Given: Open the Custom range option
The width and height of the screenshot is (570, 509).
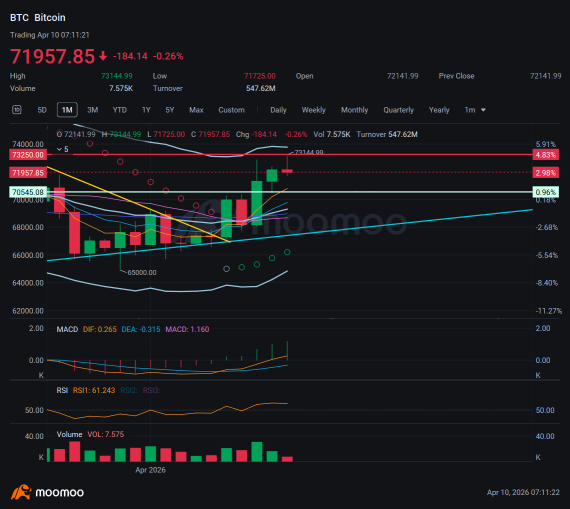Looking at the screenshot, I should tap(231, 110).
